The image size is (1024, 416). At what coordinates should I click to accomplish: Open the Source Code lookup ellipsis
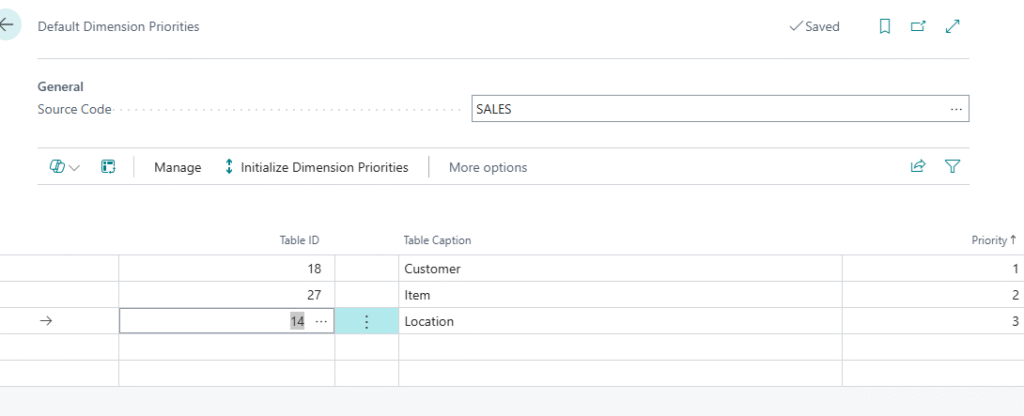956,109
